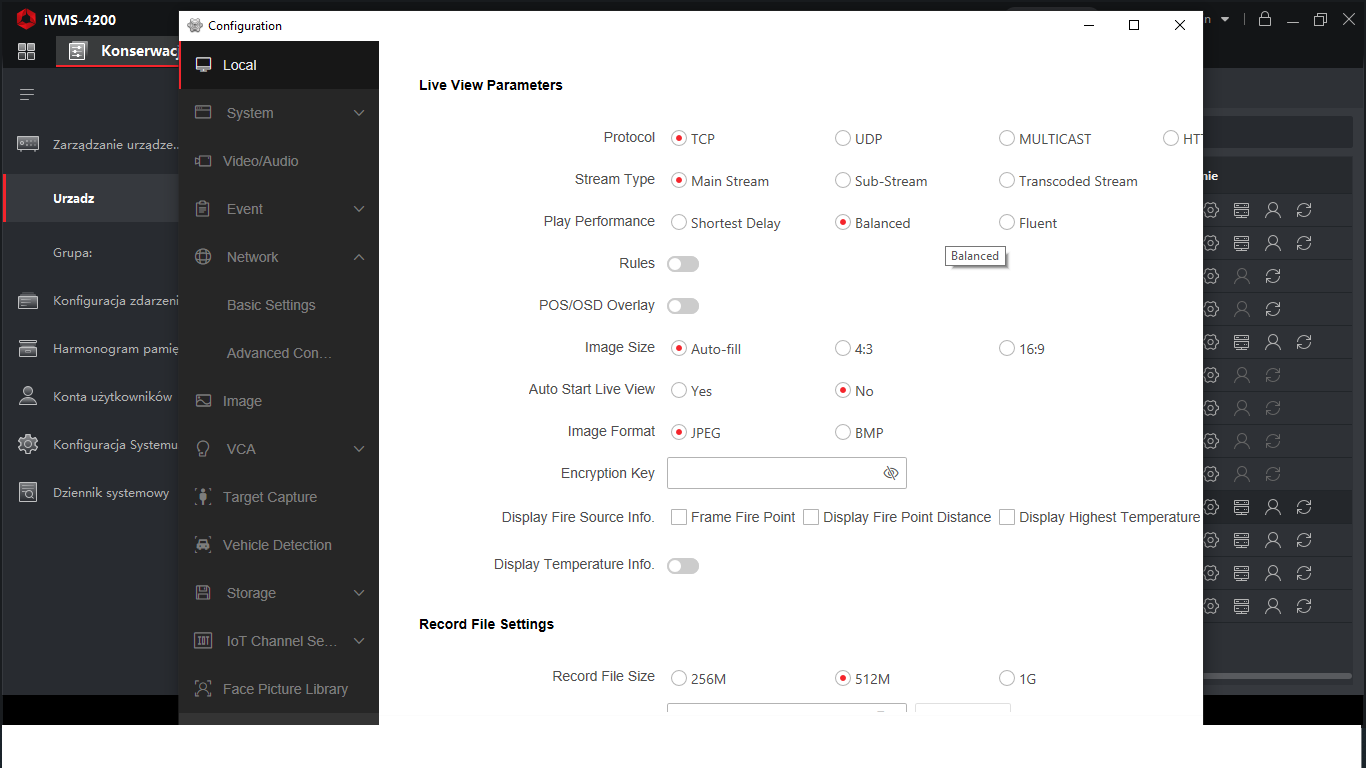Screen dimensions: 1366x768
Task: Select Transcoded Stream radio button
Action: [1007, 181]
